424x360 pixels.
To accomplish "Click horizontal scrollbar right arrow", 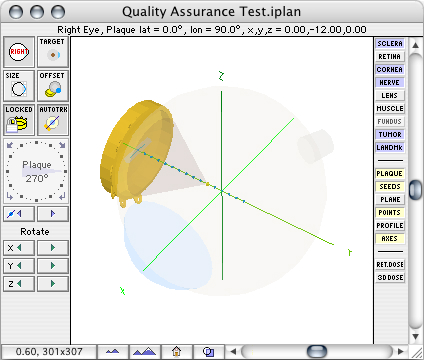I will click(x=400, y=351).
